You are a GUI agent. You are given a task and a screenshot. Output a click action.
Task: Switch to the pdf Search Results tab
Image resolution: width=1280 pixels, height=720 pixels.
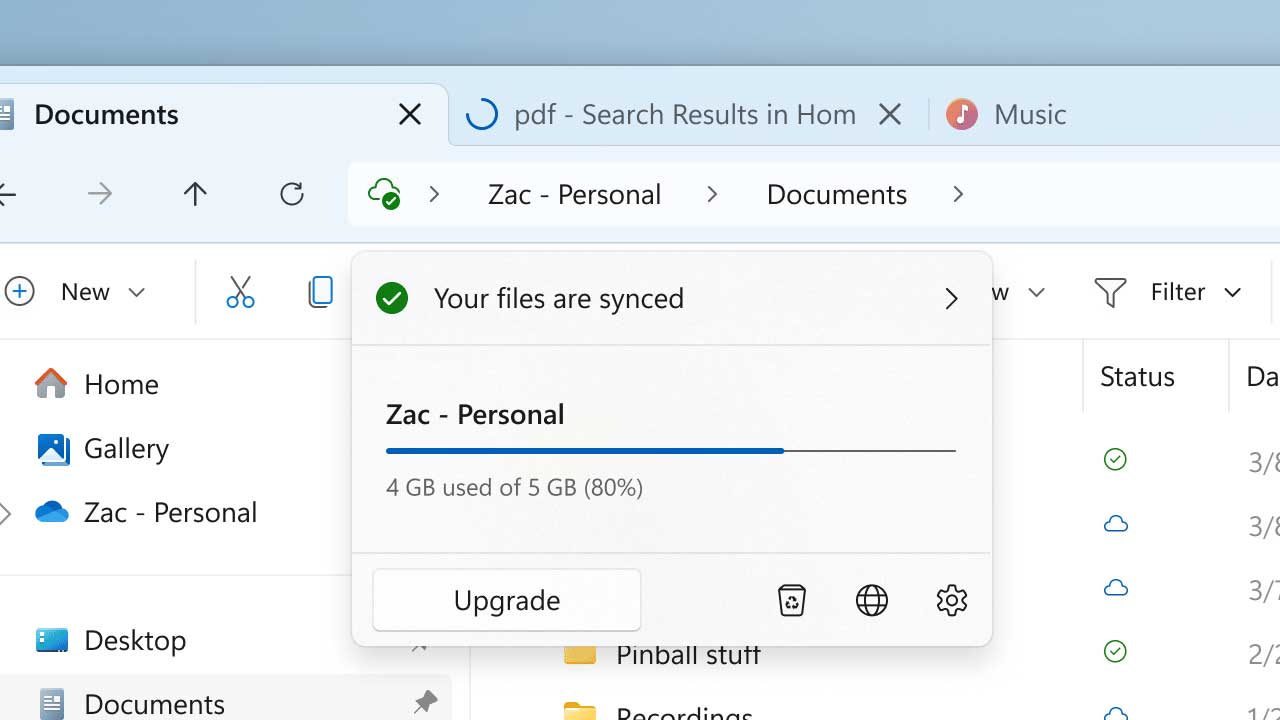pyautogui.click(x=683, y=114)
